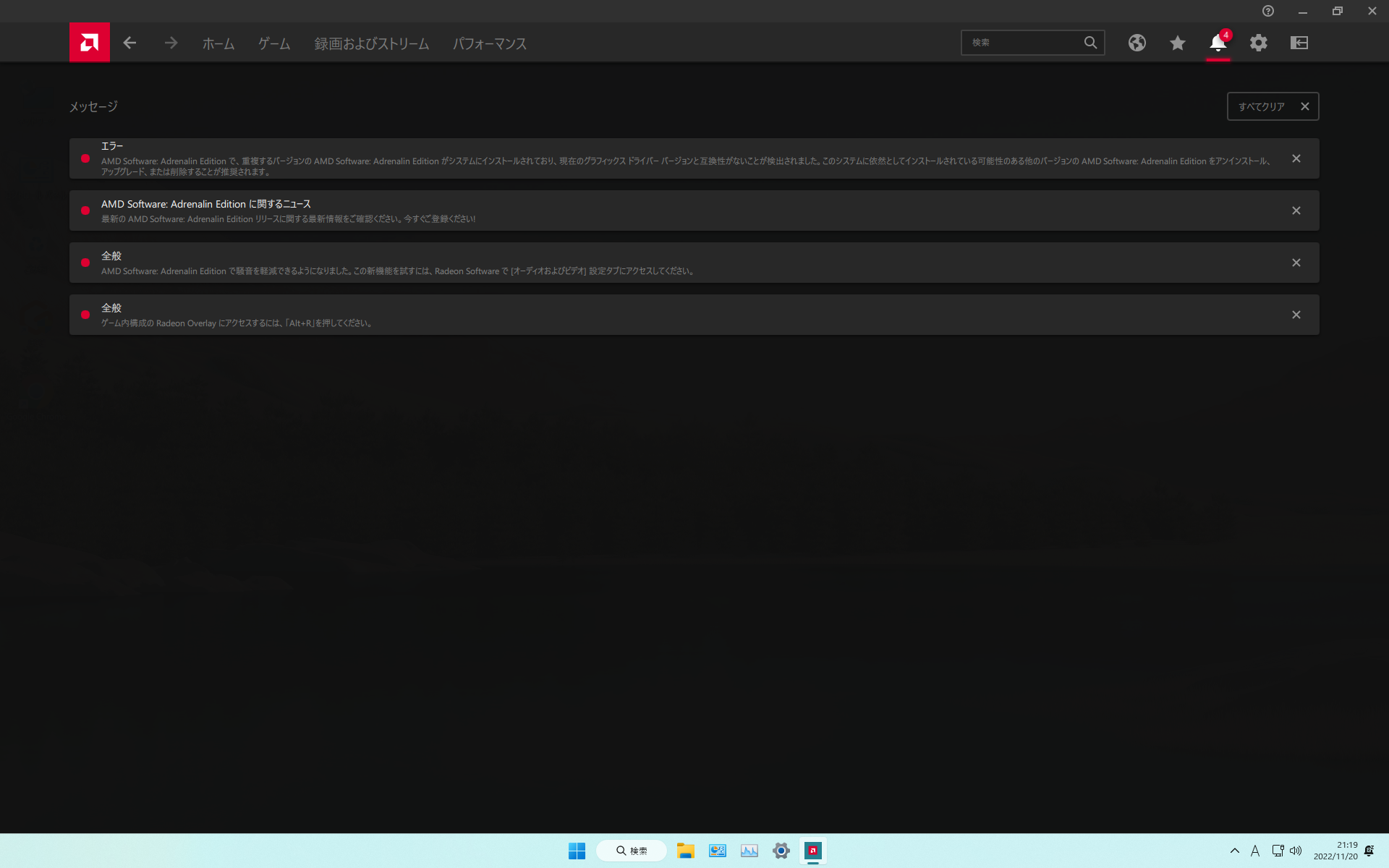1389x868 pixels.
Task: Click the AMD Software taskbar icon
Action: click(x=812, y=851)
